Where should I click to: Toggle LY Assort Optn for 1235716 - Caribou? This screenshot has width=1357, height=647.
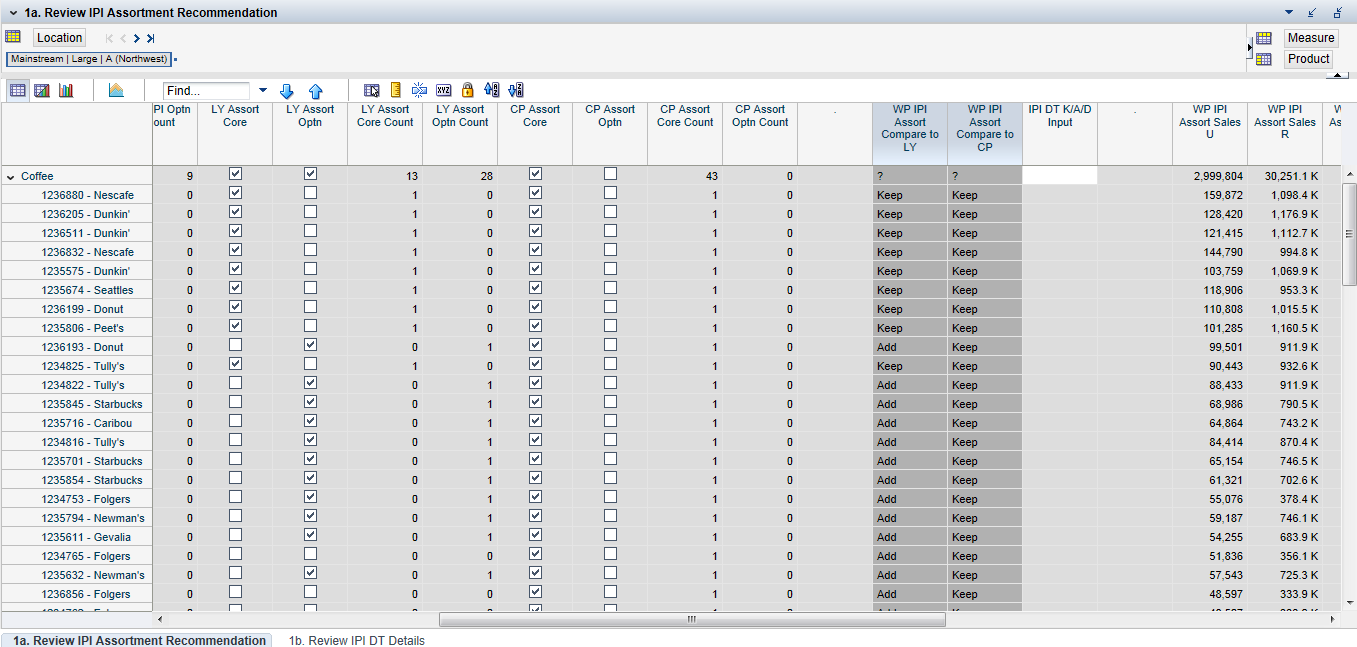(x=310, y=421)
